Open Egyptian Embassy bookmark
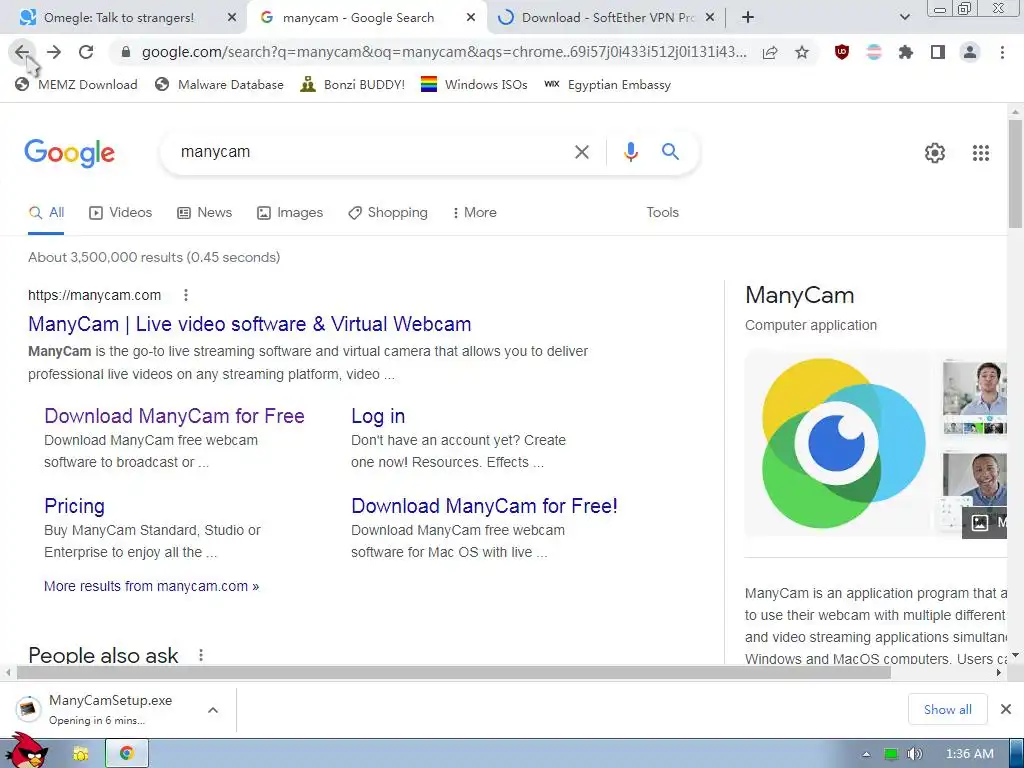Viewport: 1024px width, 768px height. [x=607, y=84]
